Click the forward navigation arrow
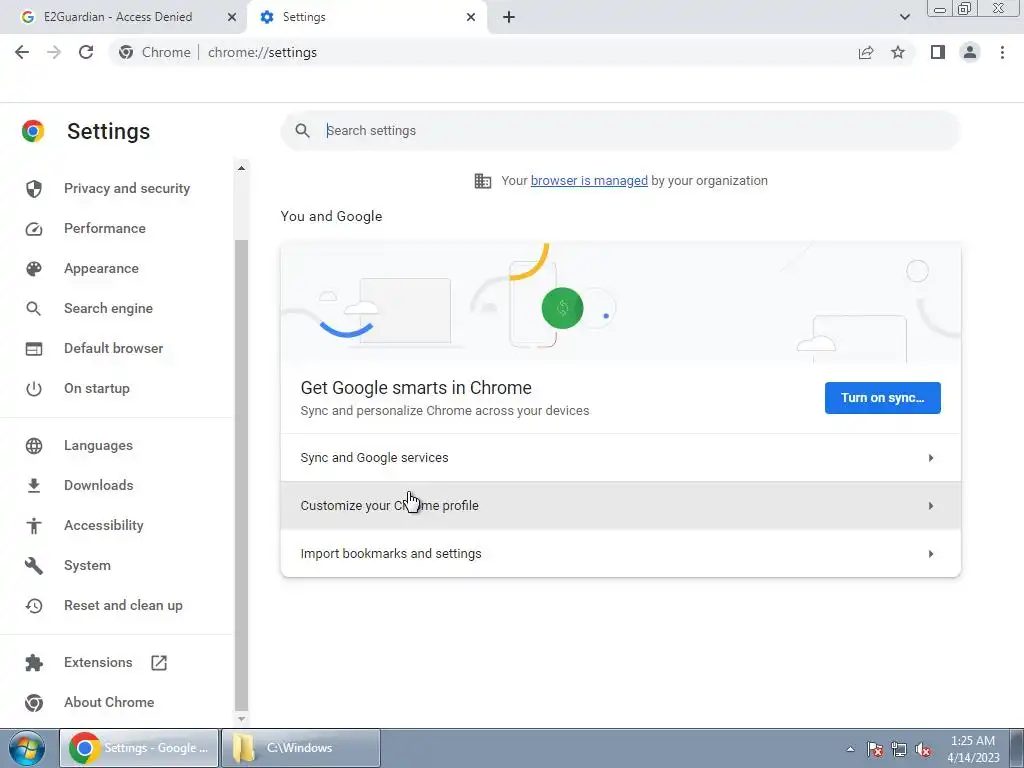Viewport: 1024px width, 768px height. click(x=54, y=52)
